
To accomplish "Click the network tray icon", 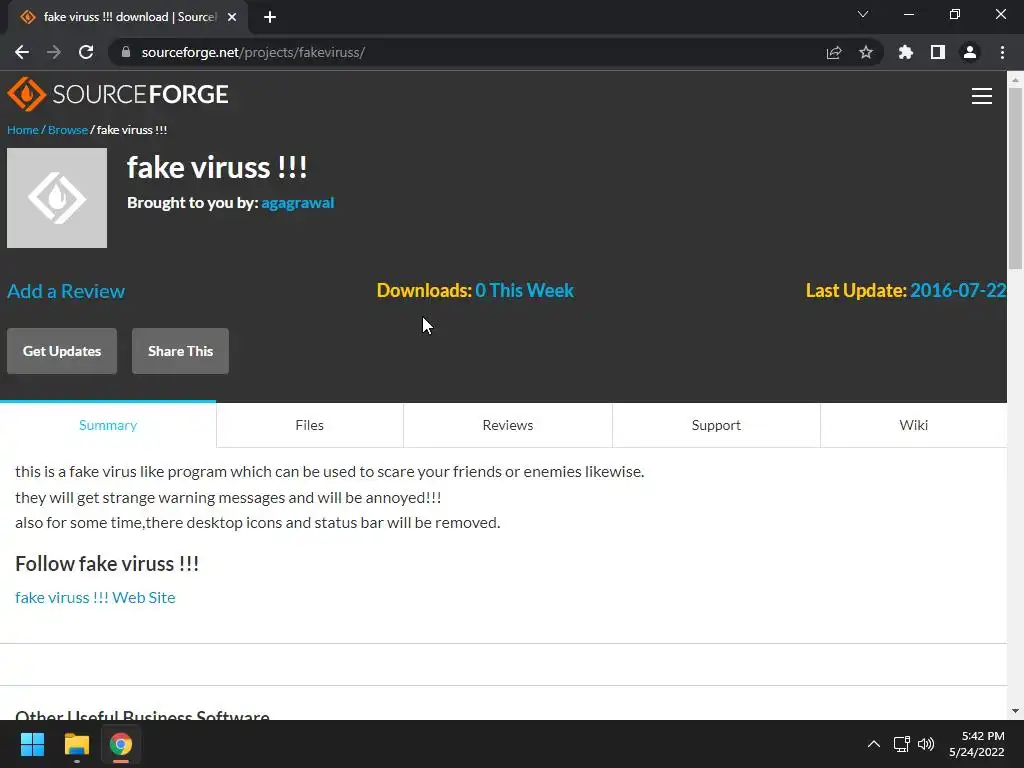I will 902,744.
